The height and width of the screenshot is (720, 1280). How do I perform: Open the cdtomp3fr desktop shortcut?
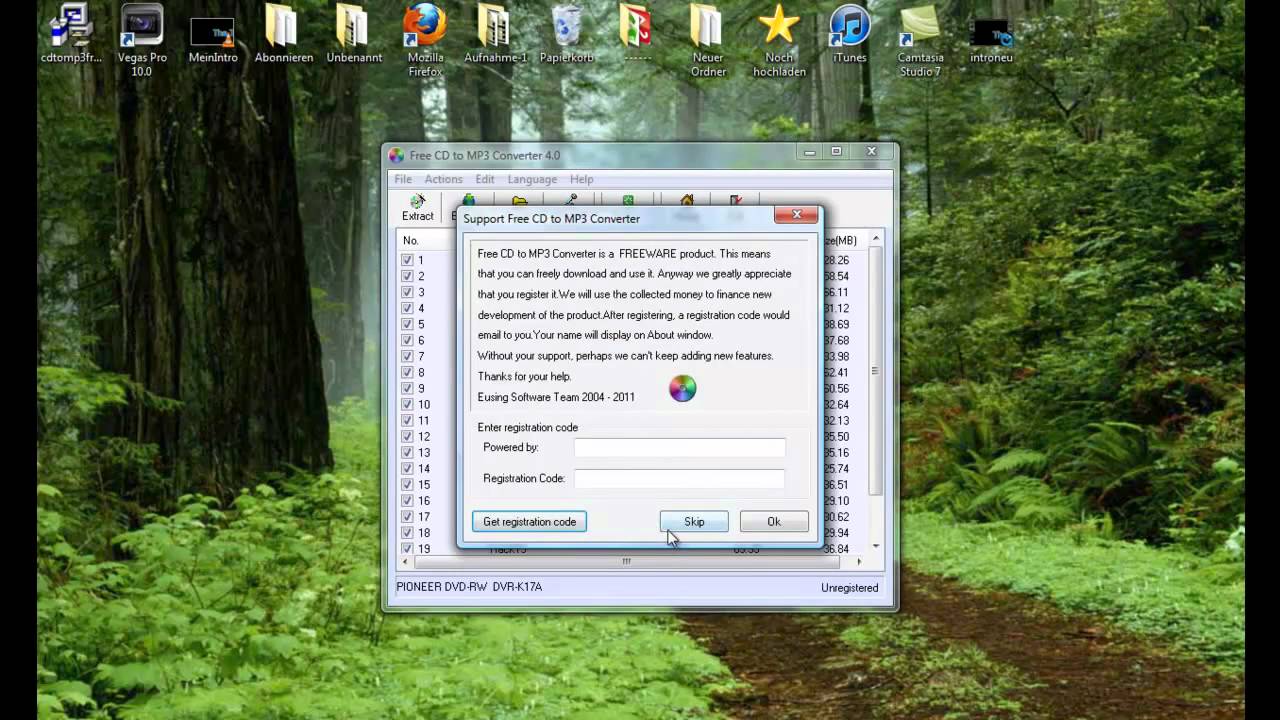pyautogui.click(x=71, y=35)
